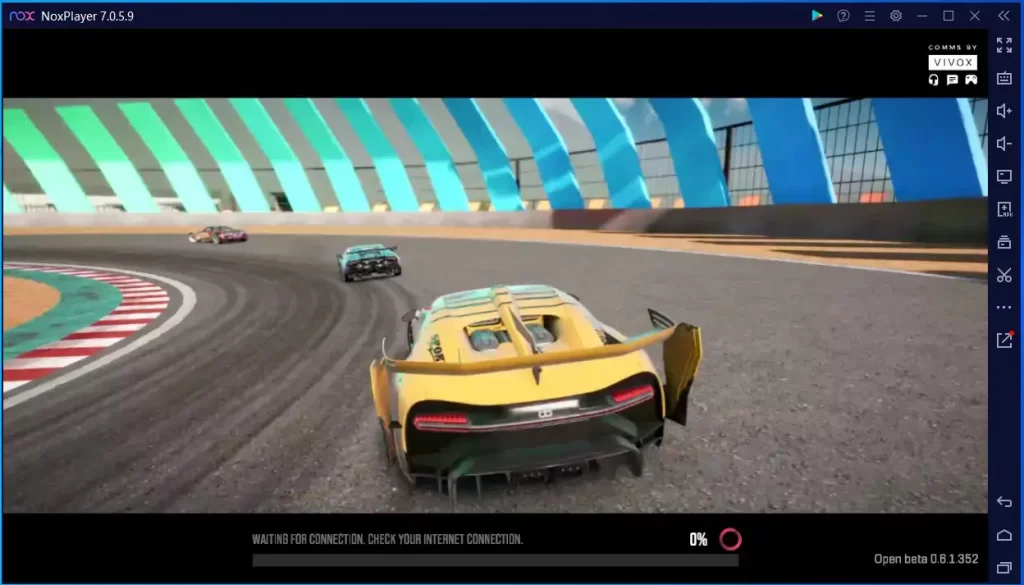Close the NoxPlayer window
Image resolution: width=1024 pixels, height=585 pixels.
point(974,16)
